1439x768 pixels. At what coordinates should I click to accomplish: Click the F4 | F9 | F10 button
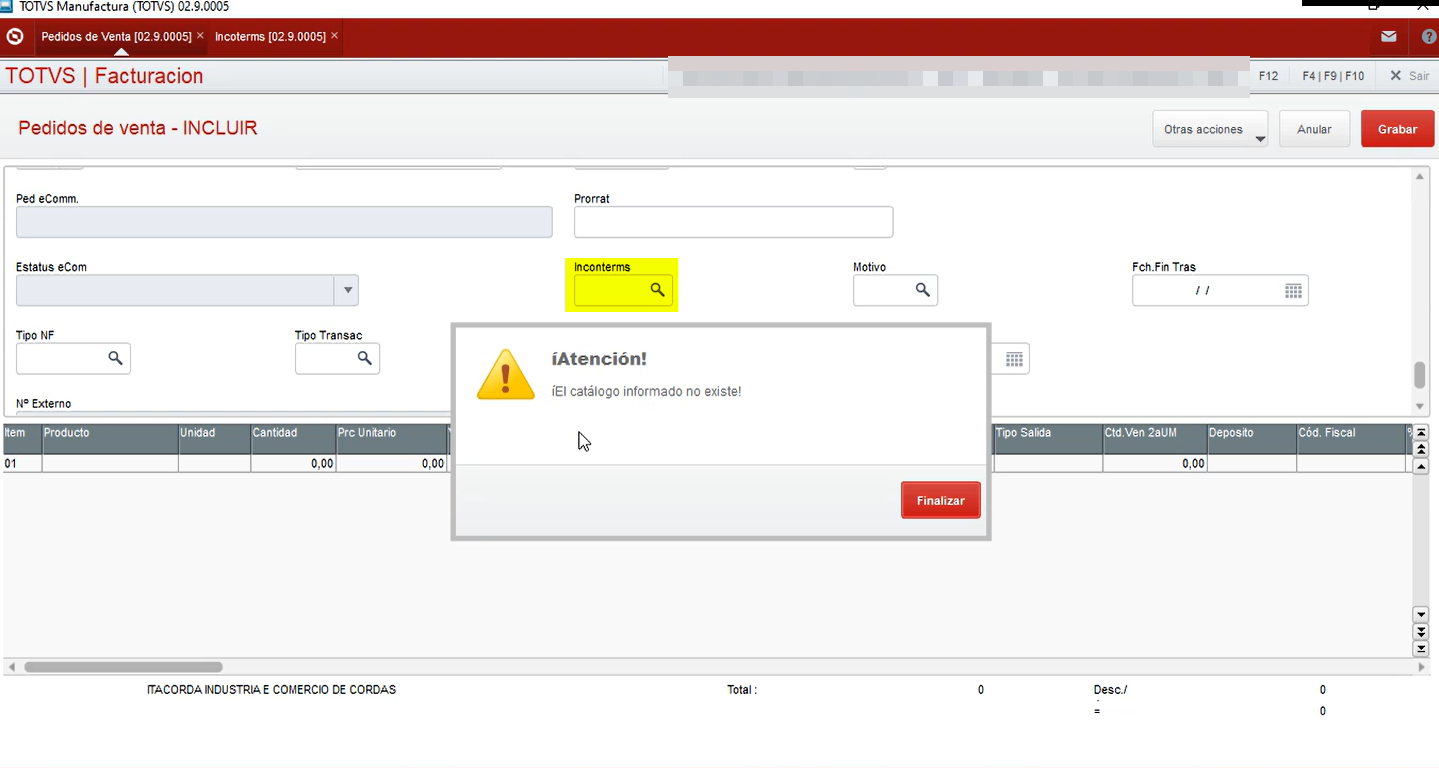click(1333, 76)
